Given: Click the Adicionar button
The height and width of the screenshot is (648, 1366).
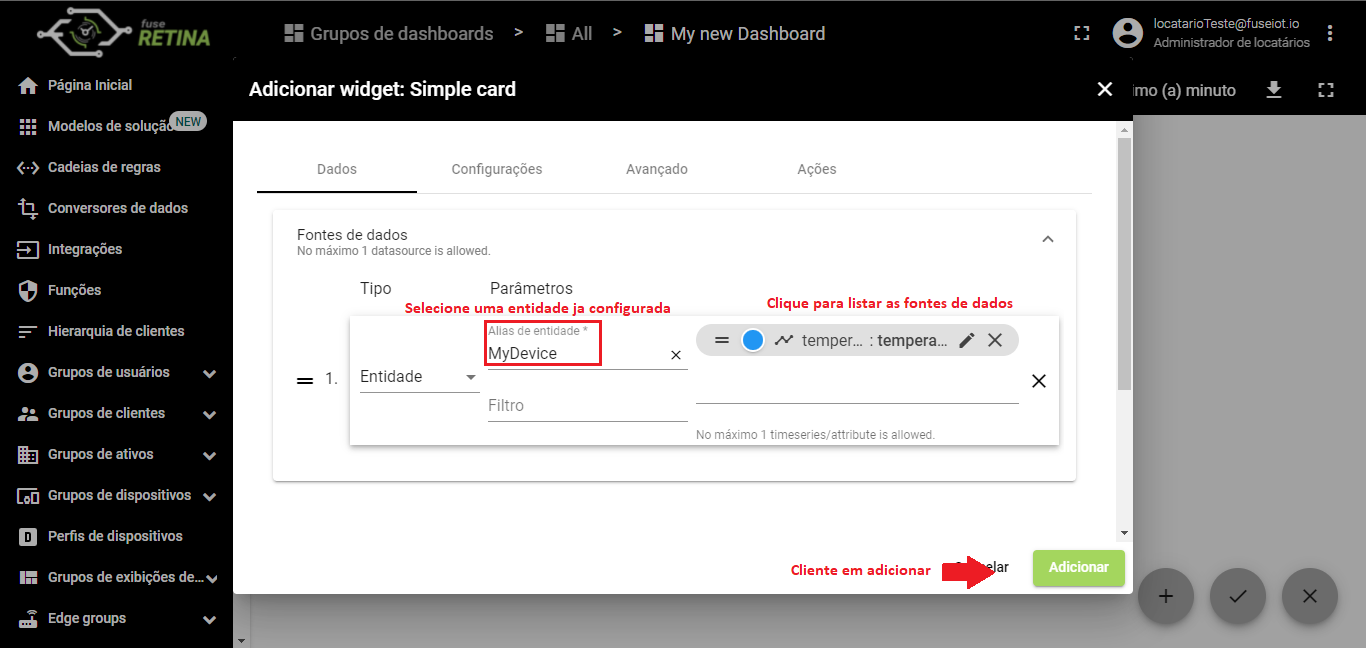Looking at the screenshot, I should tap(1079, 567).
